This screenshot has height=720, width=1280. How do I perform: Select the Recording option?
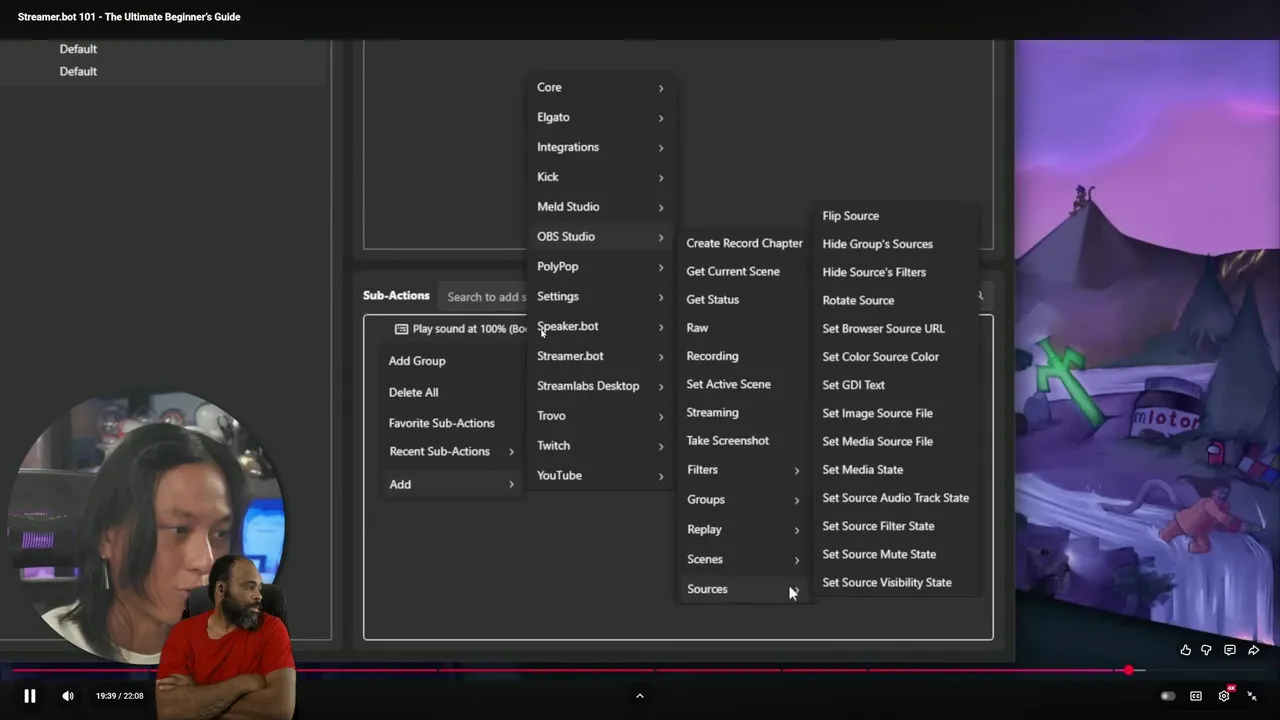coord(712,356)
